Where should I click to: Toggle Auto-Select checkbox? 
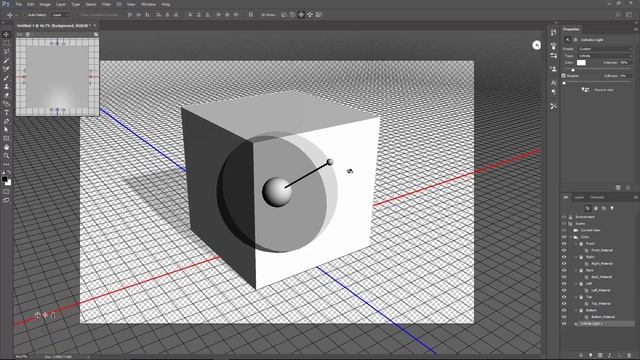tap(25, 15)
